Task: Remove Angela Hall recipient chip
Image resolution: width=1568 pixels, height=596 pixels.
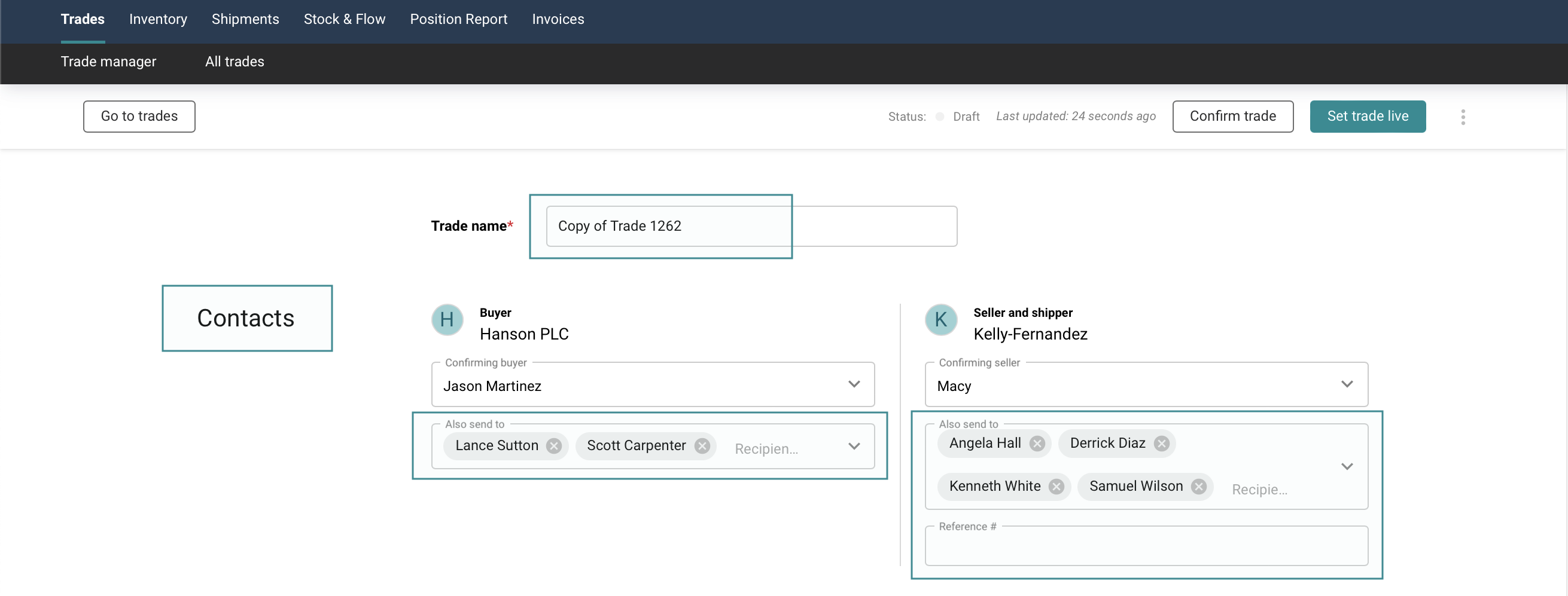Action: 1037,444
